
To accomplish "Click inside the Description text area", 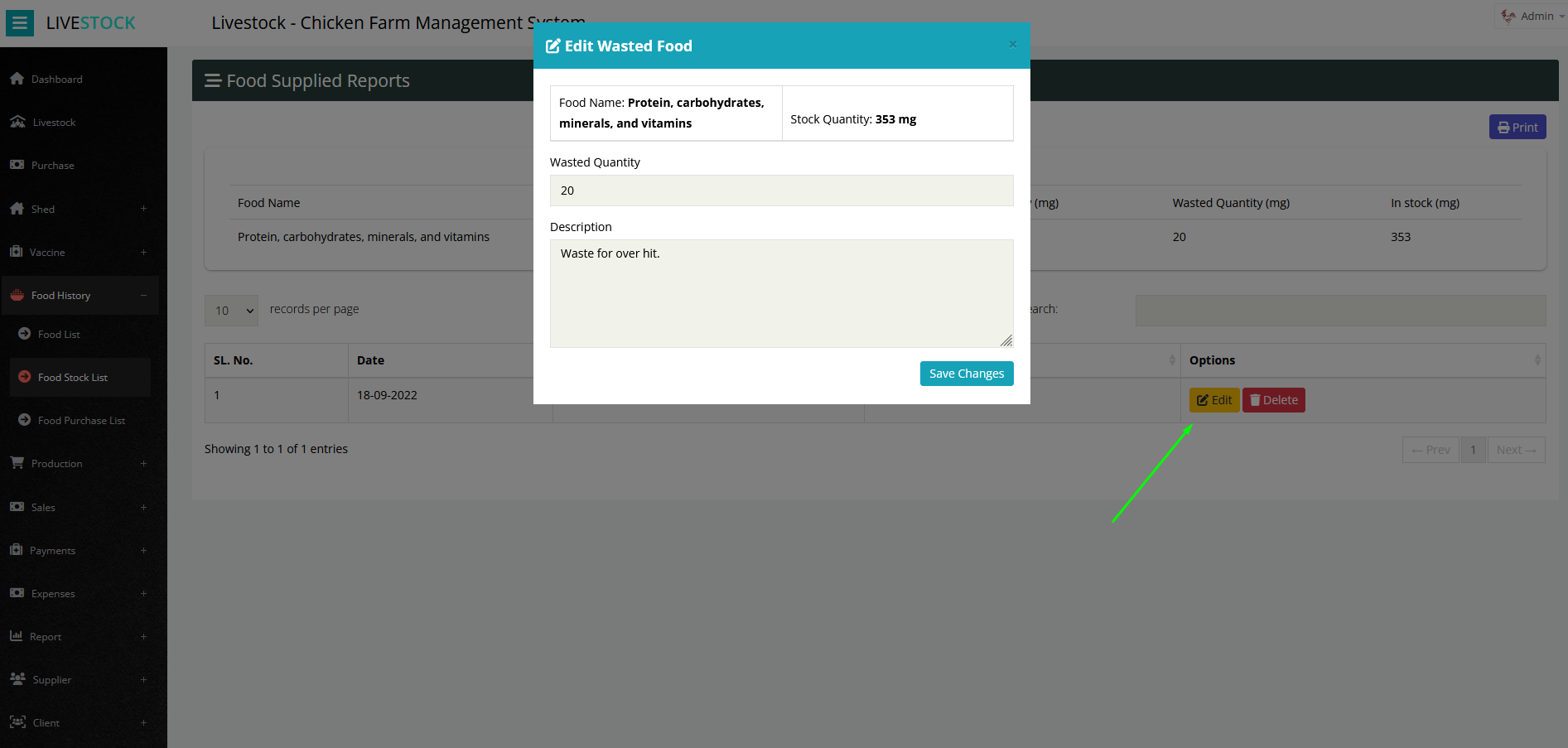I will coord(781,293).
